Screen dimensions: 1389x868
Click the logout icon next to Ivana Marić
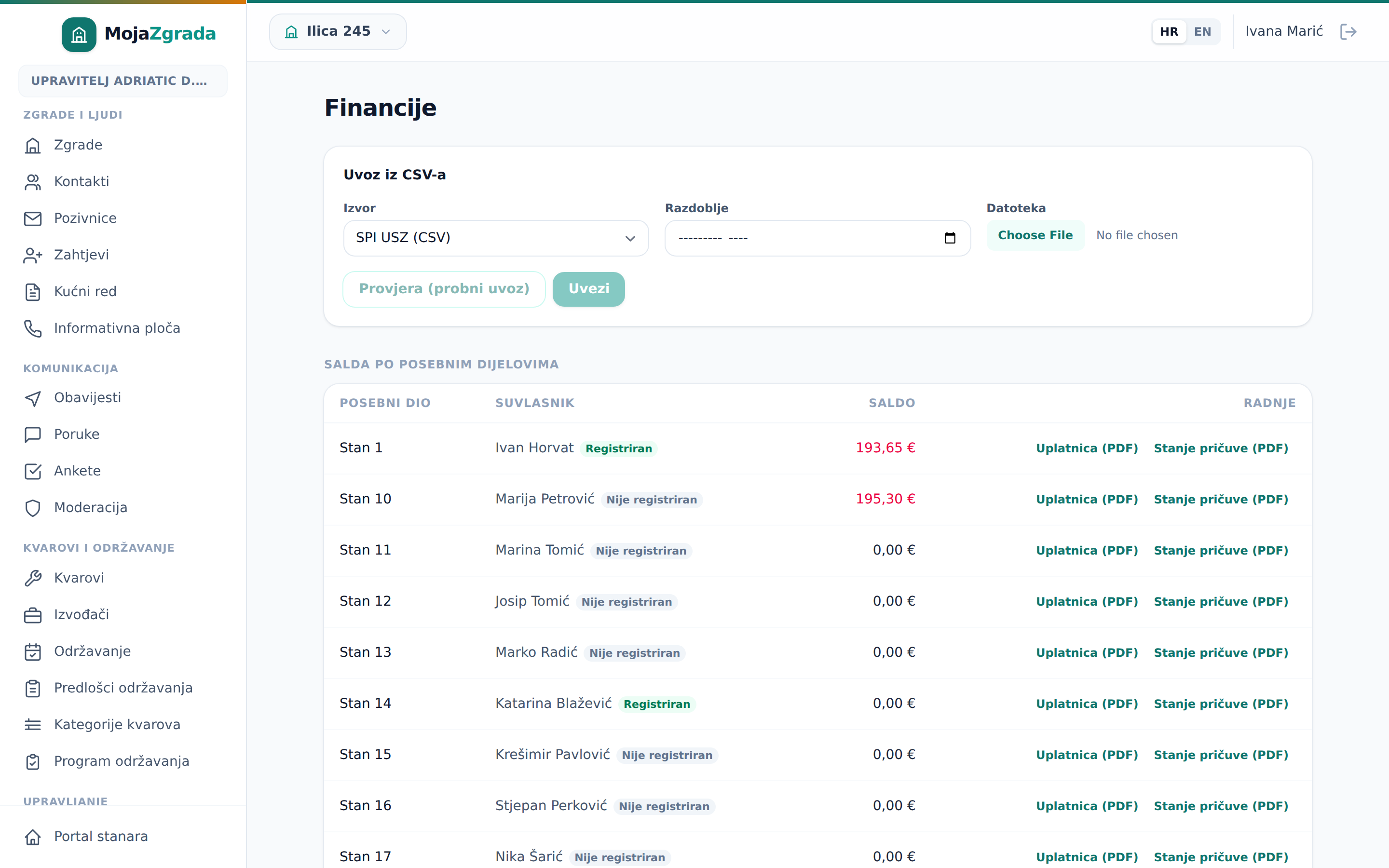[1348, 31]
